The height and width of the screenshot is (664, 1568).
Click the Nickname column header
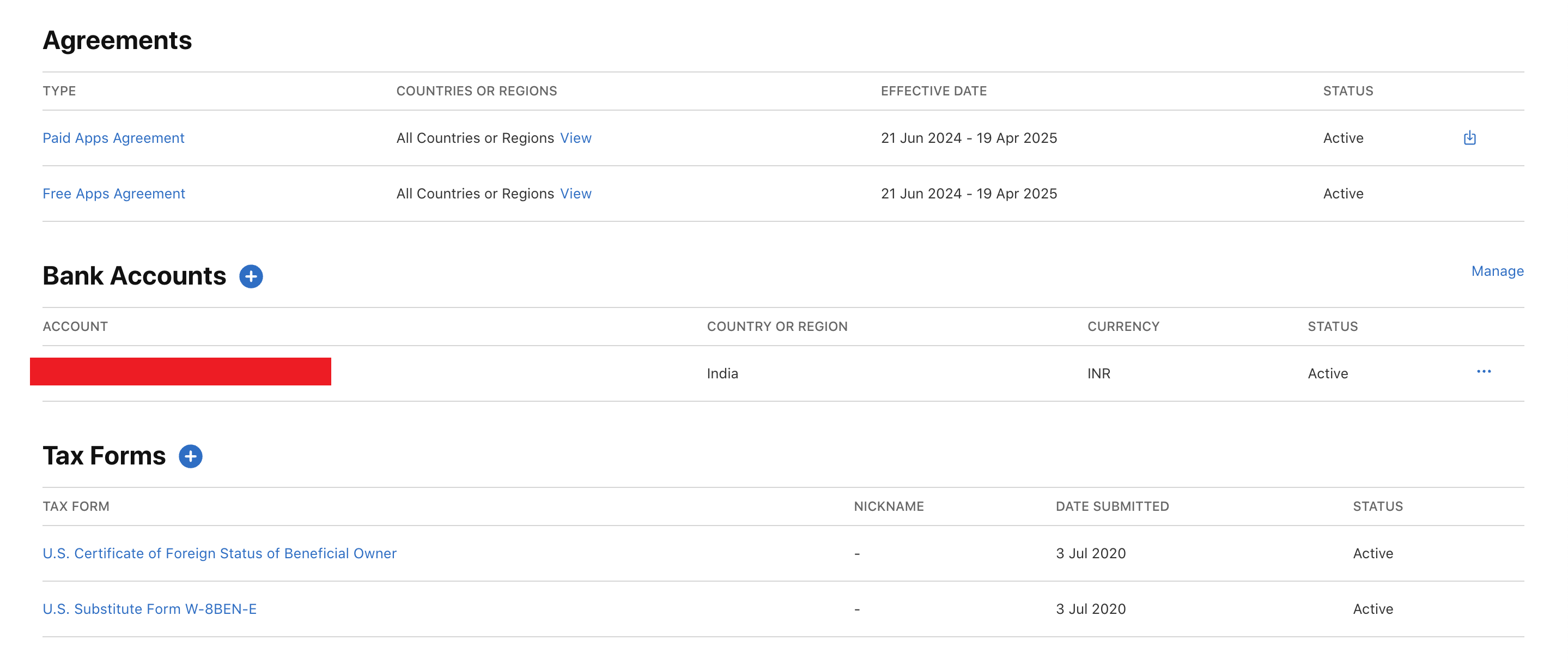click(x=888, y=506)
